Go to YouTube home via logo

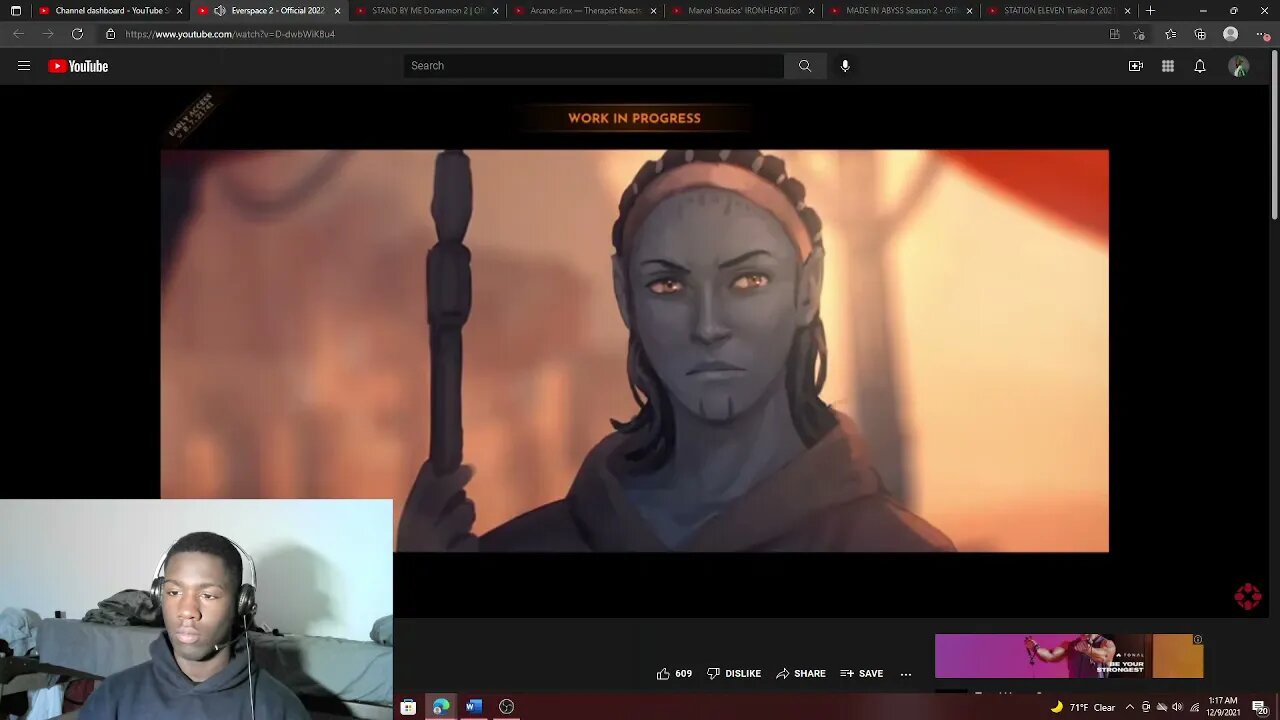[78, 66]
